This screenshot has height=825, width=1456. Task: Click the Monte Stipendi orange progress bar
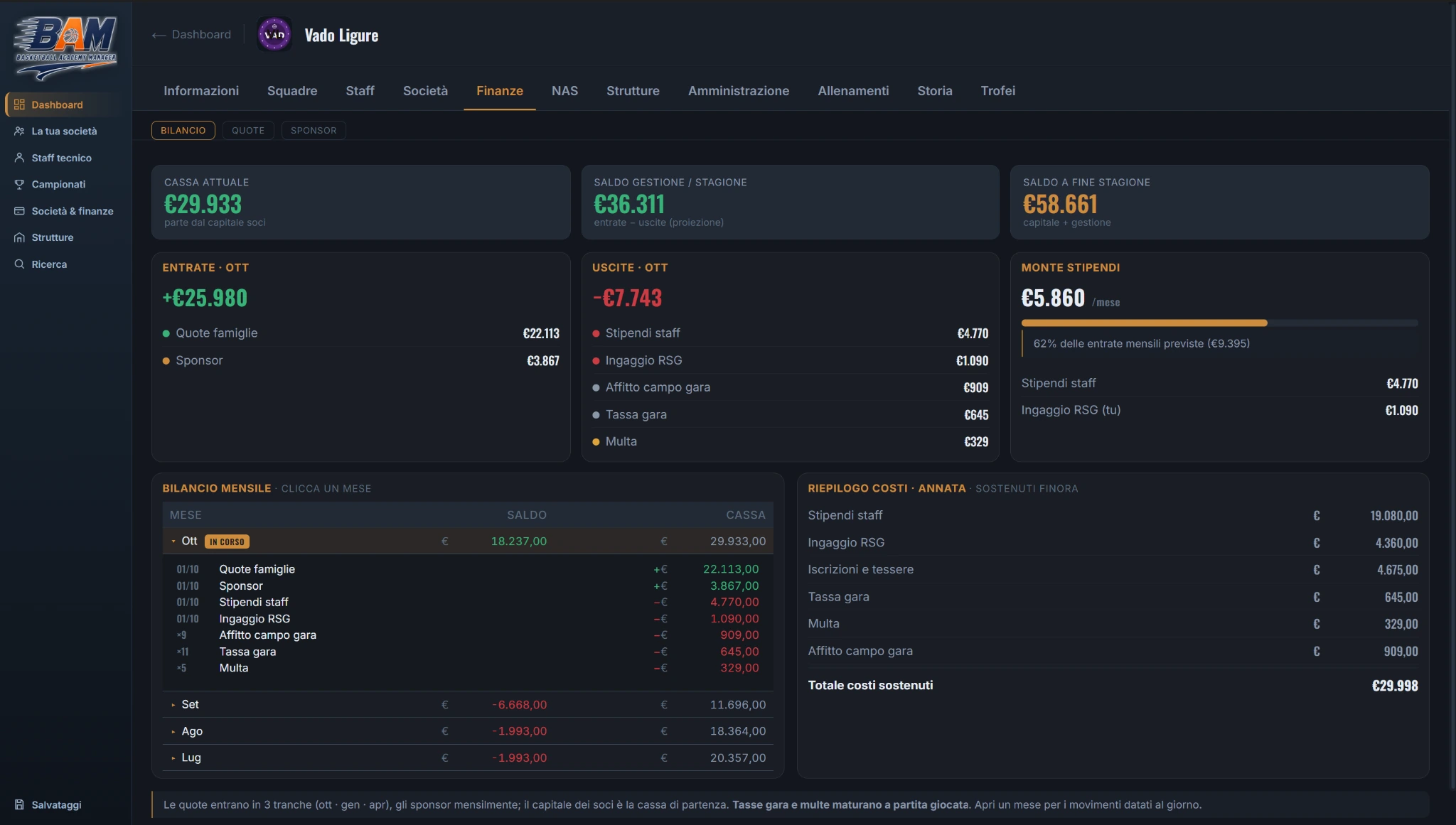[1145, 323]
